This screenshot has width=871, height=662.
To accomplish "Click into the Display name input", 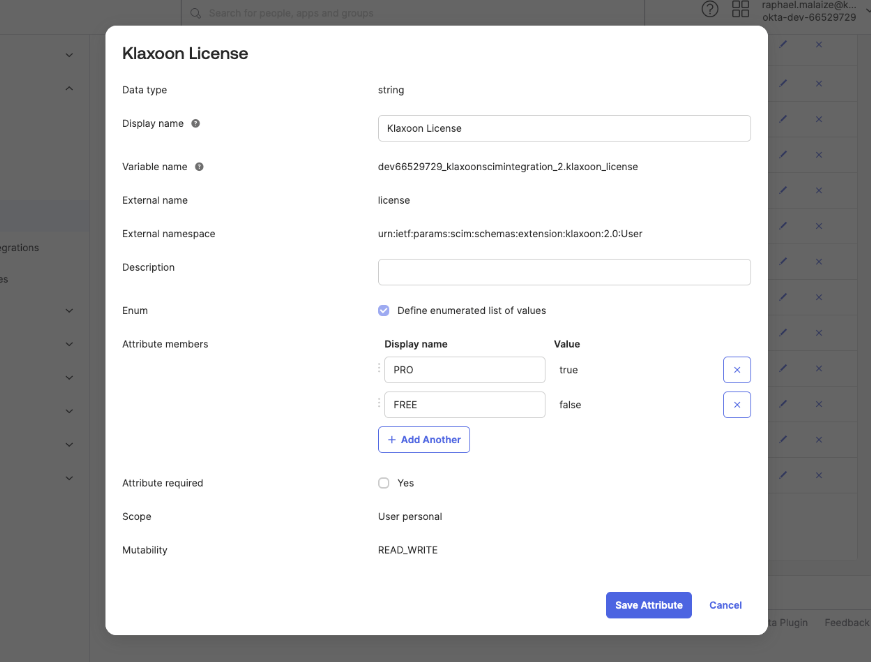I will pyautogui.click(x=564, y=128).
